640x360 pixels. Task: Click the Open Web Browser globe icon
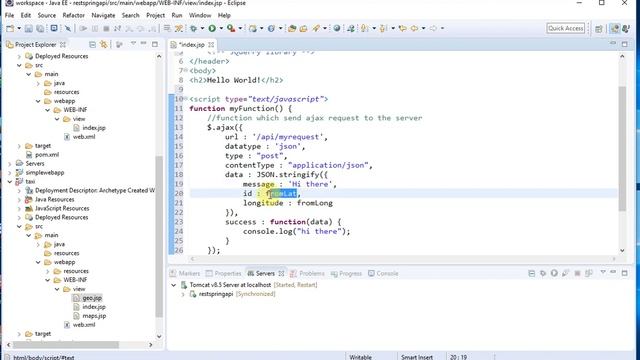337,29
